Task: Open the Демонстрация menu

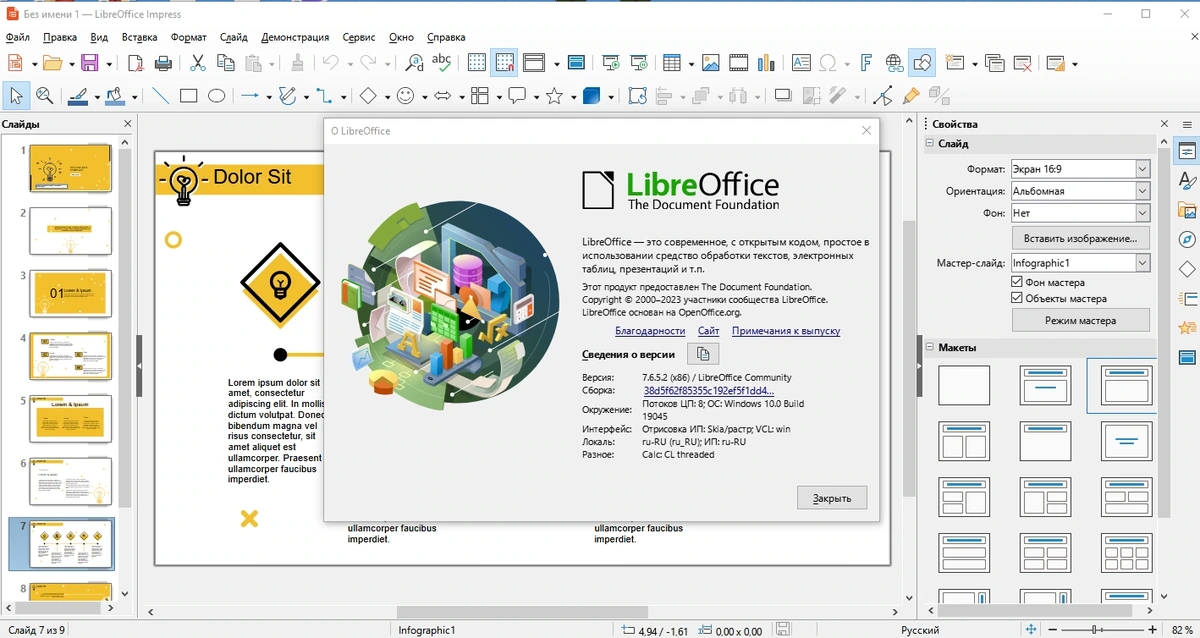Action: pyautogui.click(x=295, y=37)
